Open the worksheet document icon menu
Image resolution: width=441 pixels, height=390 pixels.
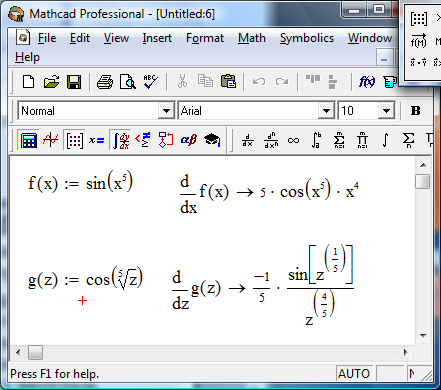click(x=23, y=38)
